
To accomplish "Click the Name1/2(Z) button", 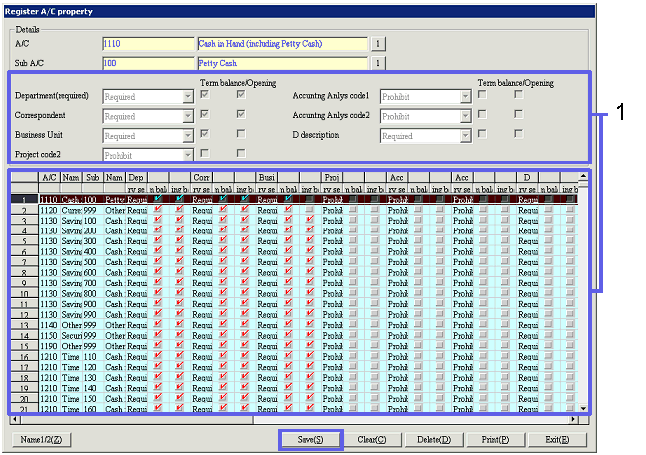I will 41,440.
